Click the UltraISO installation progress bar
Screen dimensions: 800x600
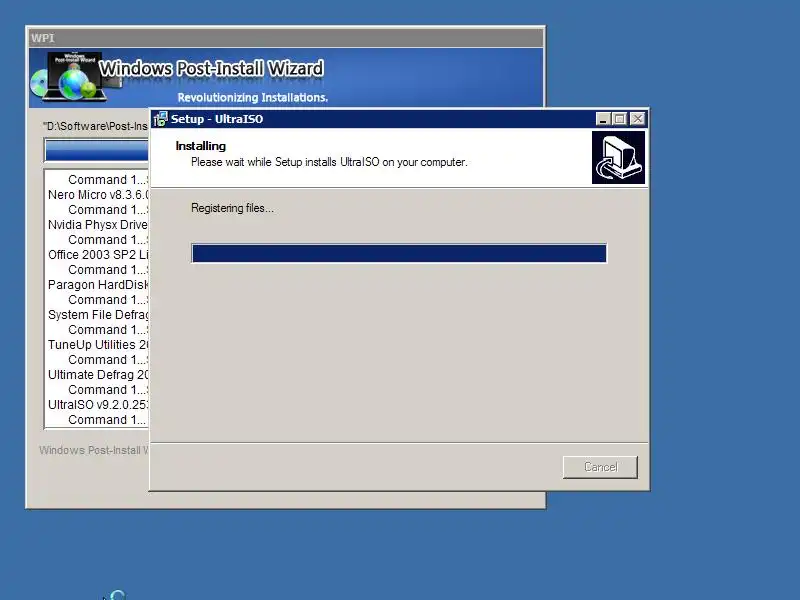coord(399,253)
